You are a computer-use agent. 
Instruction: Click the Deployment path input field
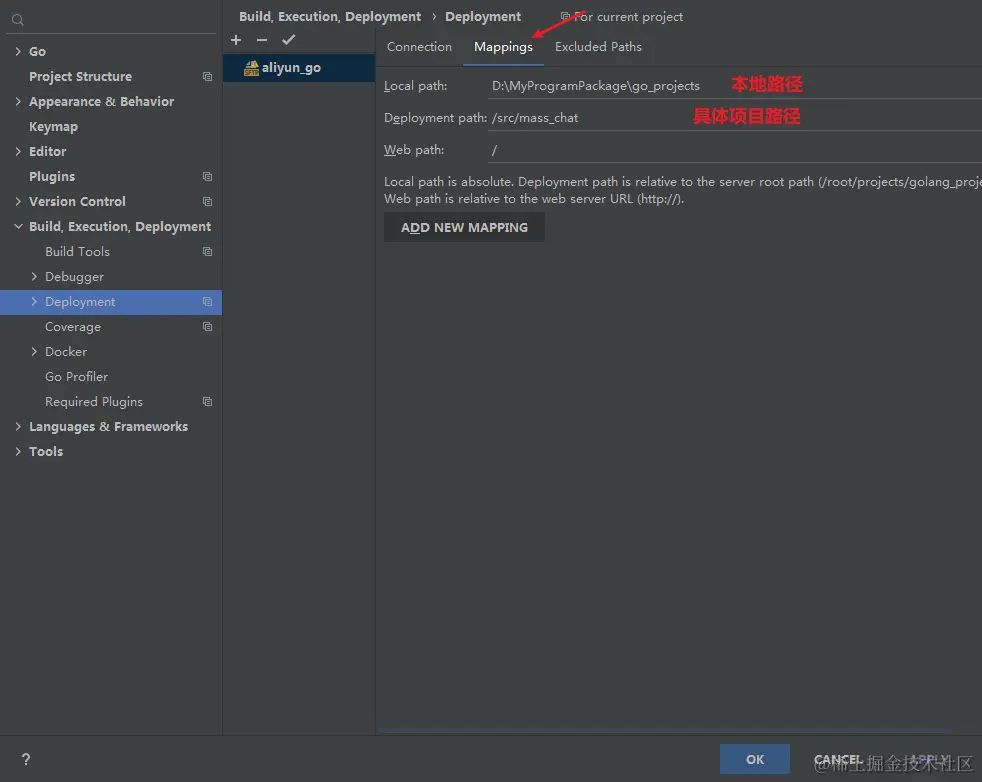(x=735, y=118)
